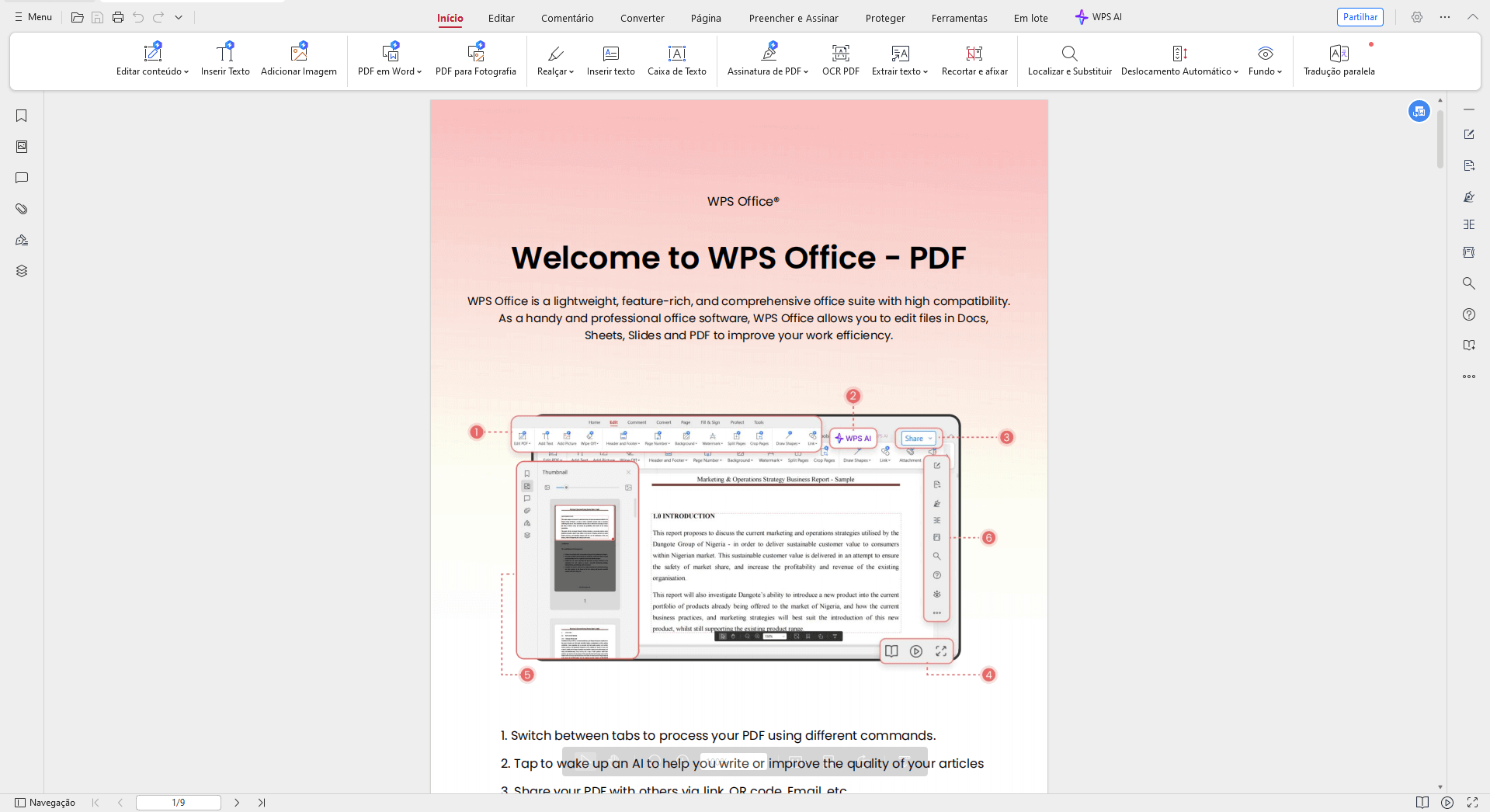1490x812 pixels.
Task: Jump to the last page
Action: (262, 803)
